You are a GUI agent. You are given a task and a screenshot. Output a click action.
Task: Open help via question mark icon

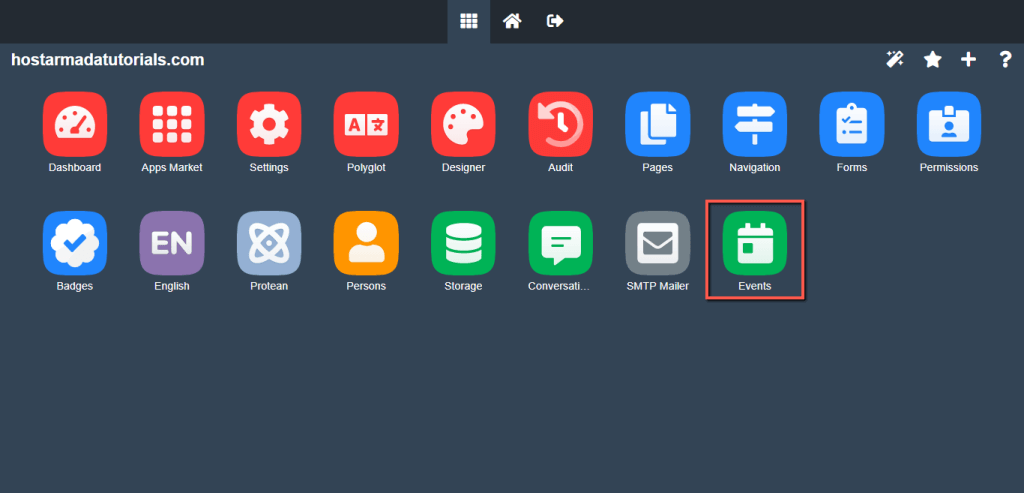tap(1006, 60)
